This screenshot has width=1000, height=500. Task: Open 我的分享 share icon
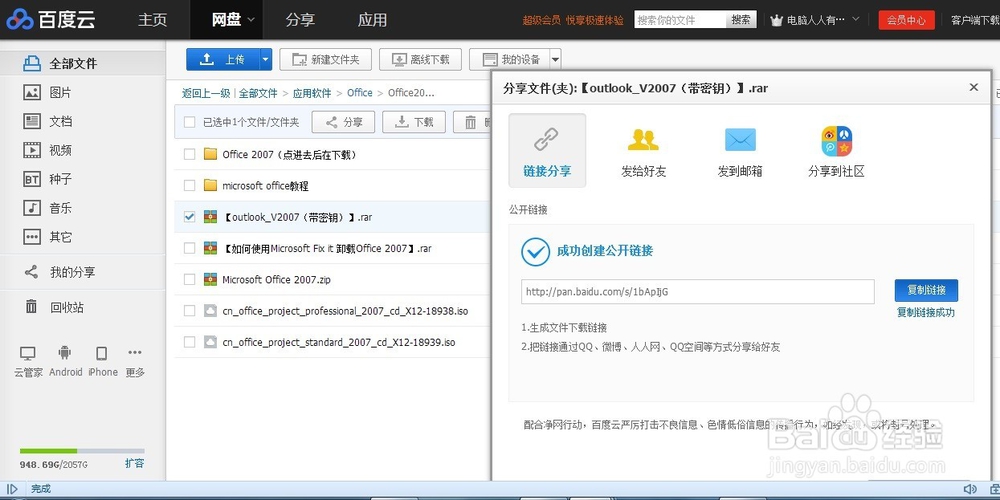[x=31, y=272]
